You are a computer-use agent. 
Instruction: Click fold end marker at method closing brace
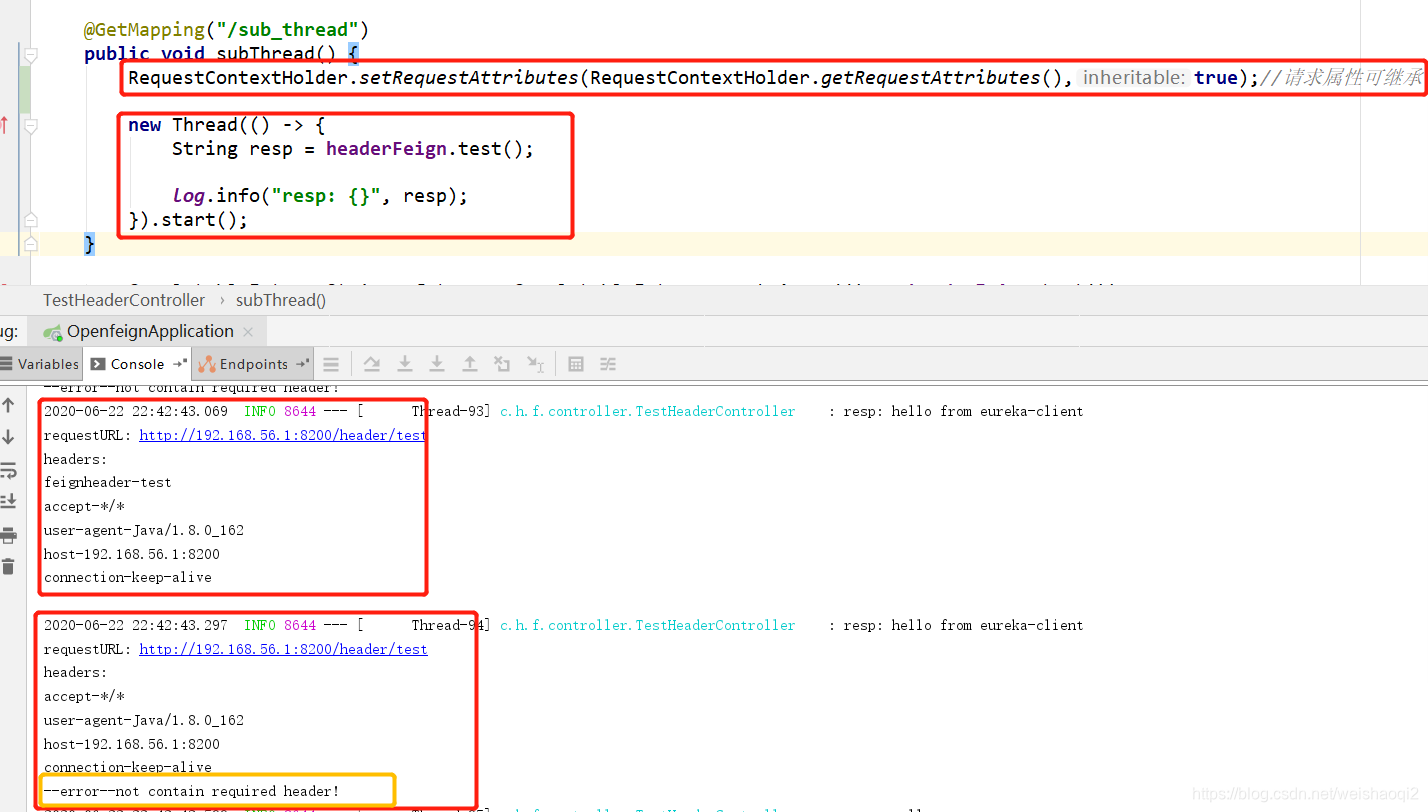coord(31,244)
